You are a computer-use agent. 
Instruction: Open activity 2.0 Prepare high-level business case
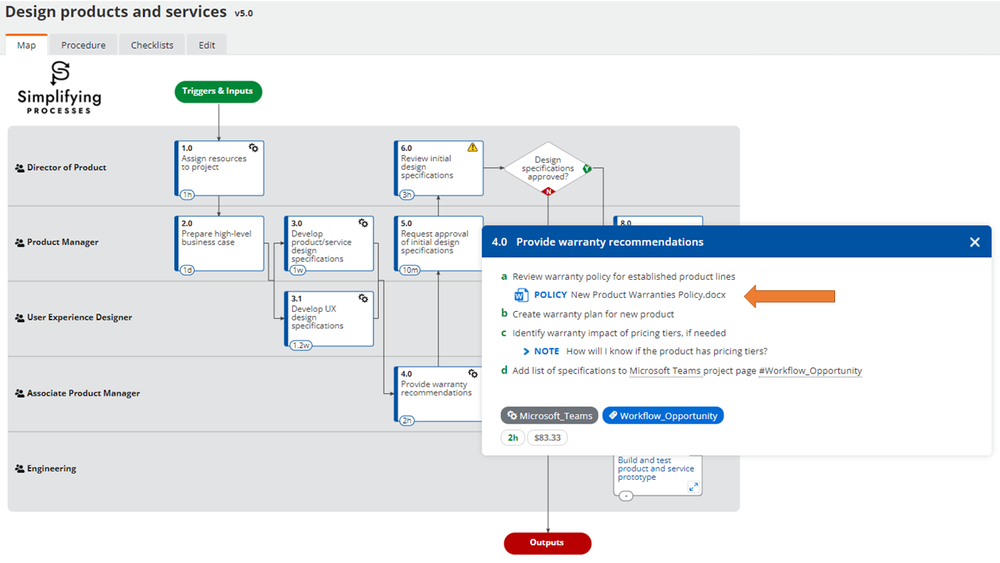pyautogui.click(x=219, y=244)
